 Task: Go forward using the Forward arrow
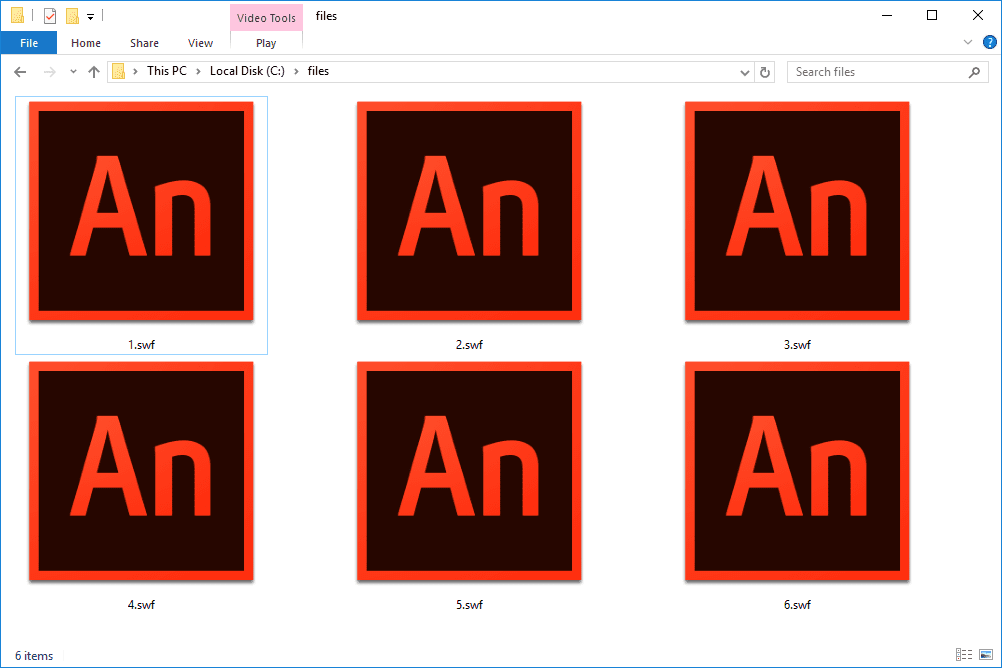click(49, 72)
